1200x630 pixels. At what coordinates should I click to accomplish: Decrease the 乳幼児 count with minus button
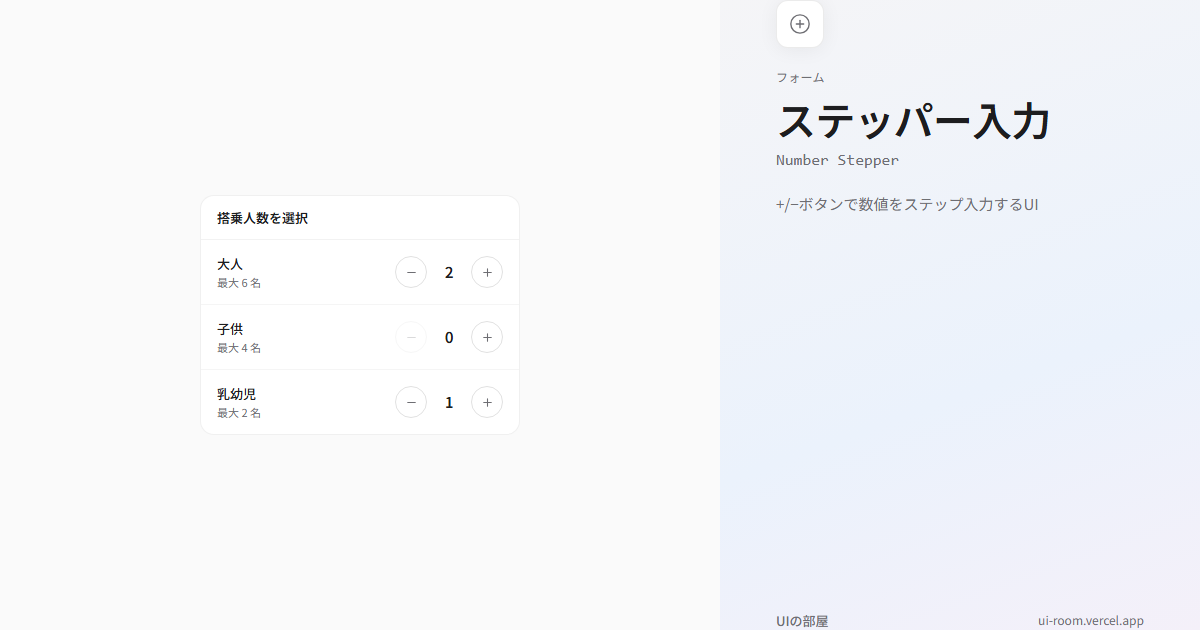click(x=411, y=402)
